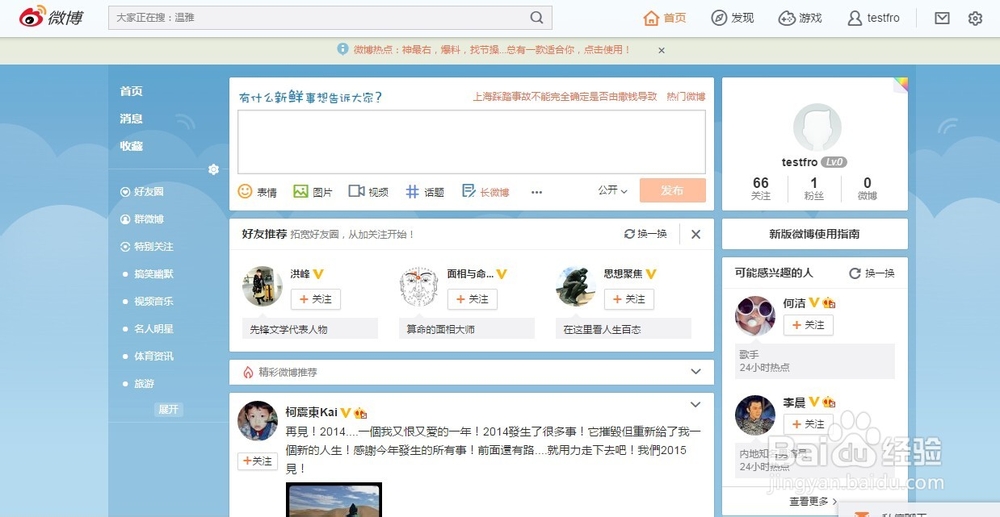View 1 粉丝 followers count
Image resolution: width=1000 pixels, height=517 pixels.
[814, 189]
